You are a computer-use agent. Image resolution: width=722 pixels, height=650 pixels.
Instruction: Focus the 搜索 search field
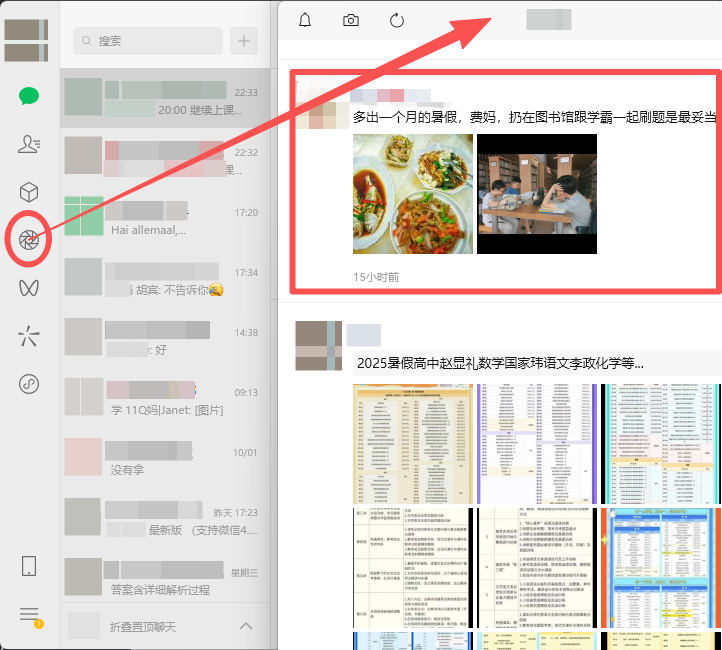[148, 41]
